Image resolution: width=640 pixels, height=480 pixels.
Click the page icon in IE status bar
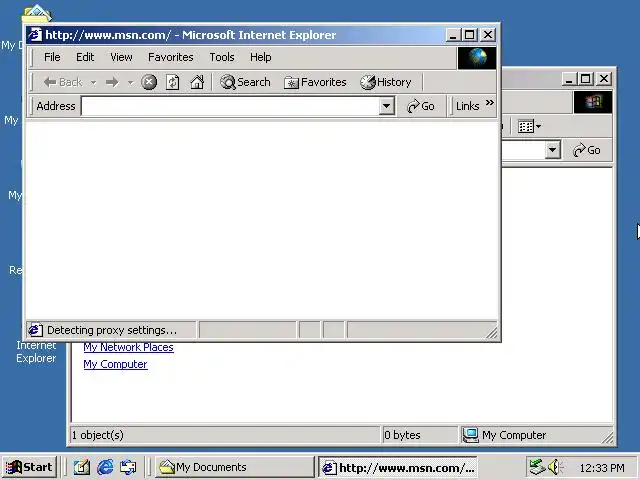35,330
